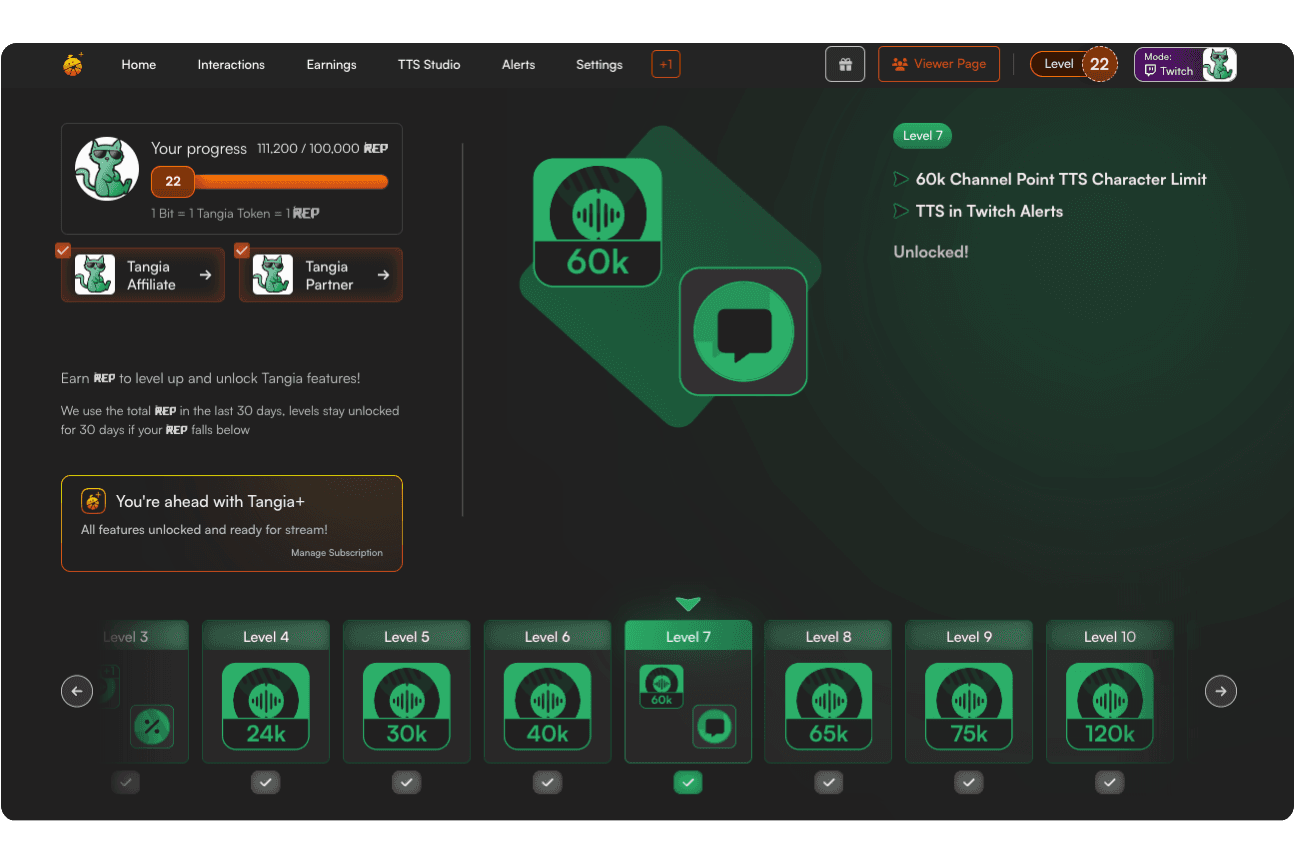Open the gift box icon button
Viewport: 1295px width, 864px height.
point(845,64)
